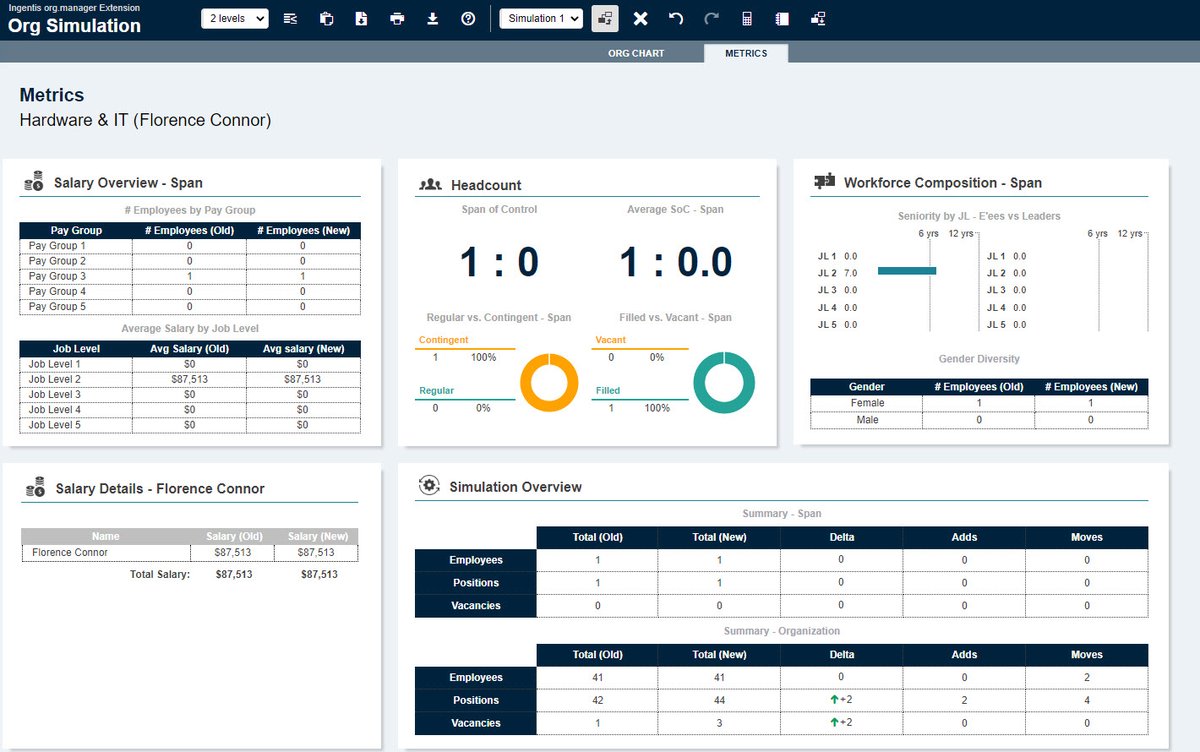This screenshot has height=752, width=1200.
Task: Open the 2 levels dropdown
Action: click(x=235, y=18)
